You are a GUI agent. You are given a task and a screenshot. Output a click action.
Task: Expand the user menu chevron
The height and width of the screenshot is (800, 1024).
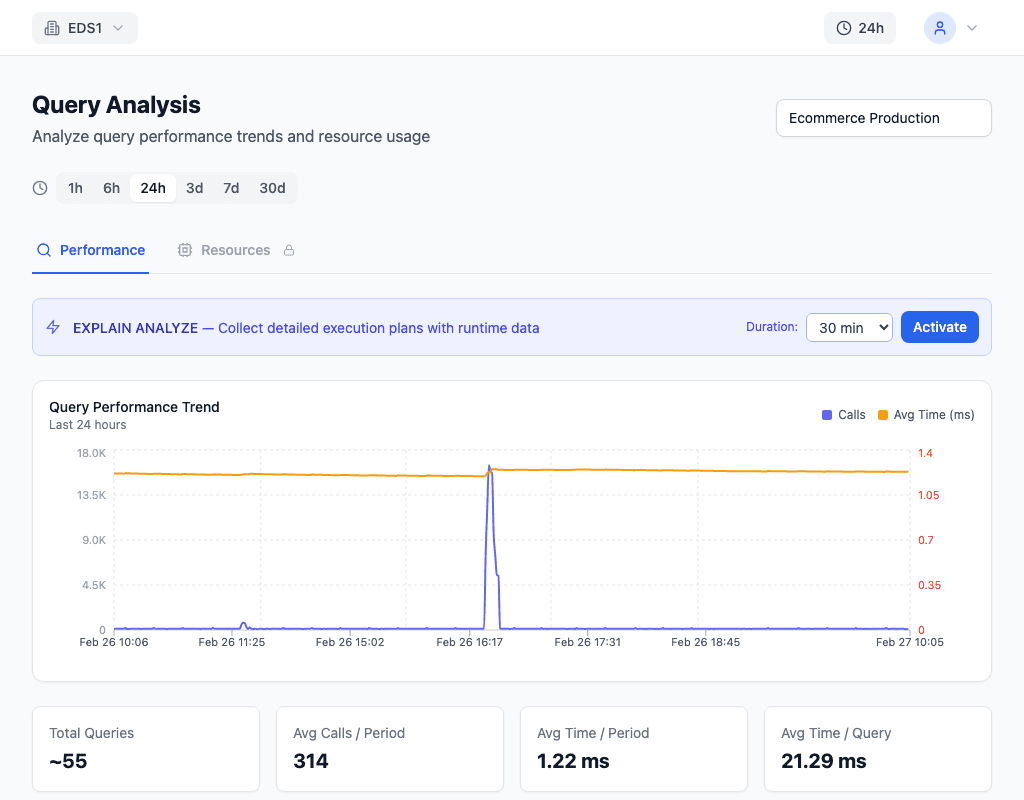971,28
